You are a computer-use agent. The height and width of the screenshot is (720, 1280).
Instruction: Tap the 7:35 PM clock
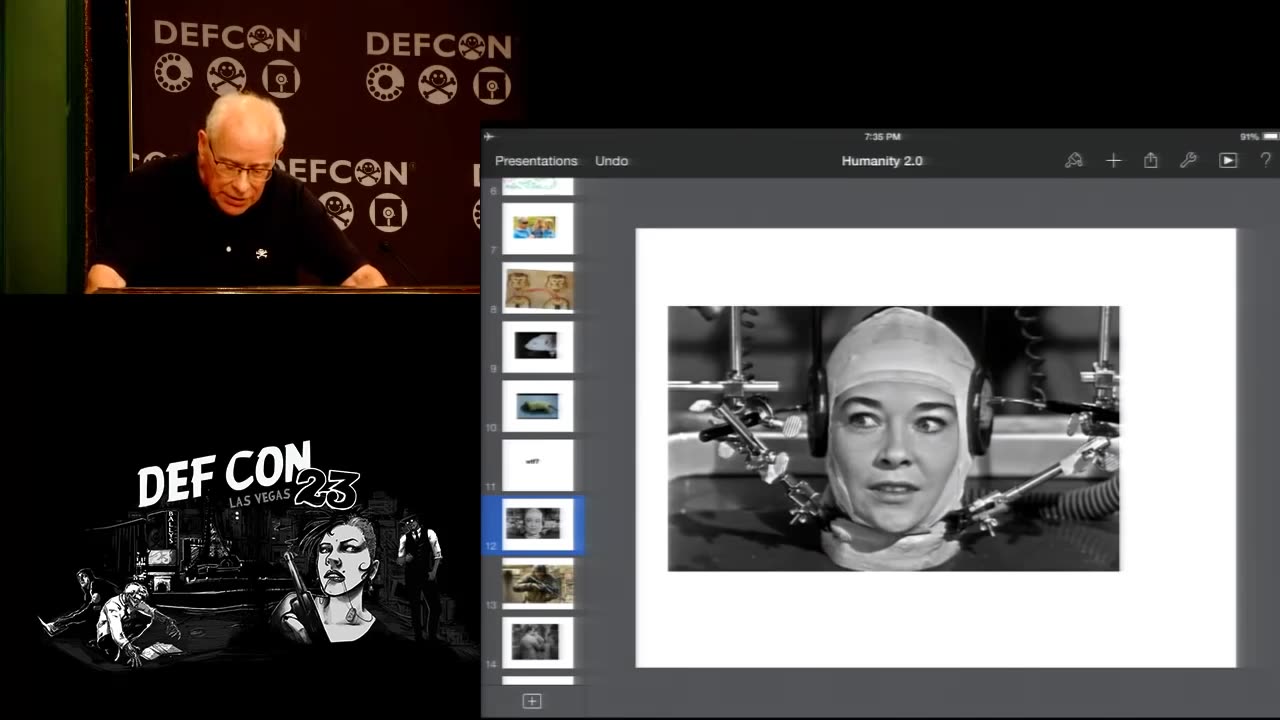click(x=882, y=136)
